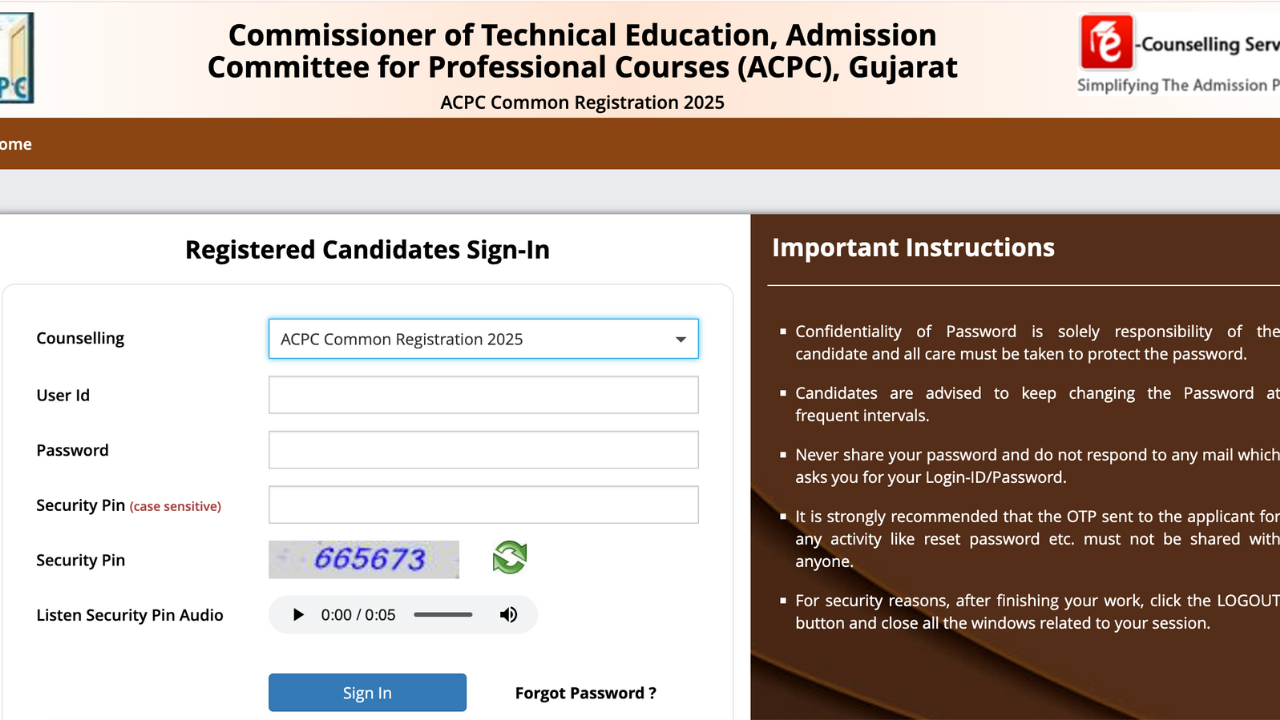
Task: Click the Registered Candidates Sign-In heading
Action: [x=367, y=250]
